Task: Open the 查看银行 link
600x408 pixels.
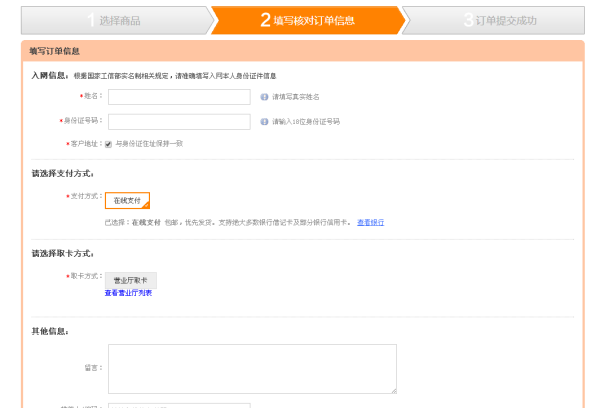Action: (370, 222)
